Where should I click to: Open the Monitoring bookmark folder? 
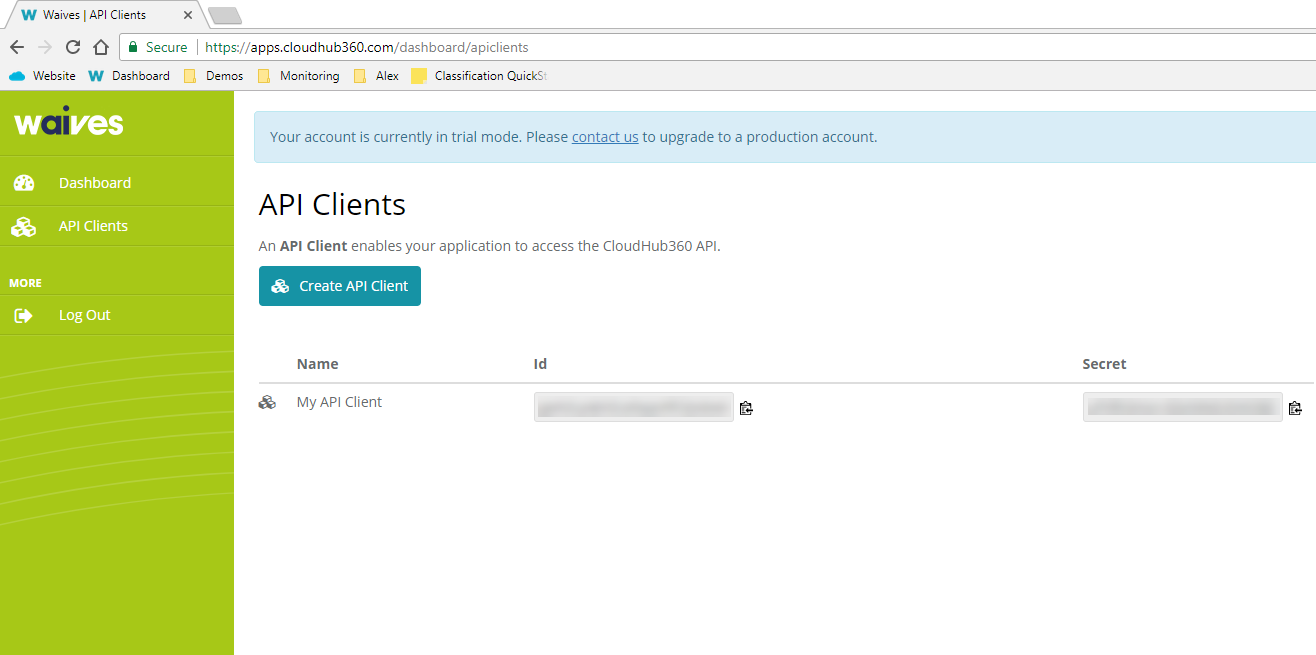coord(299,76)
